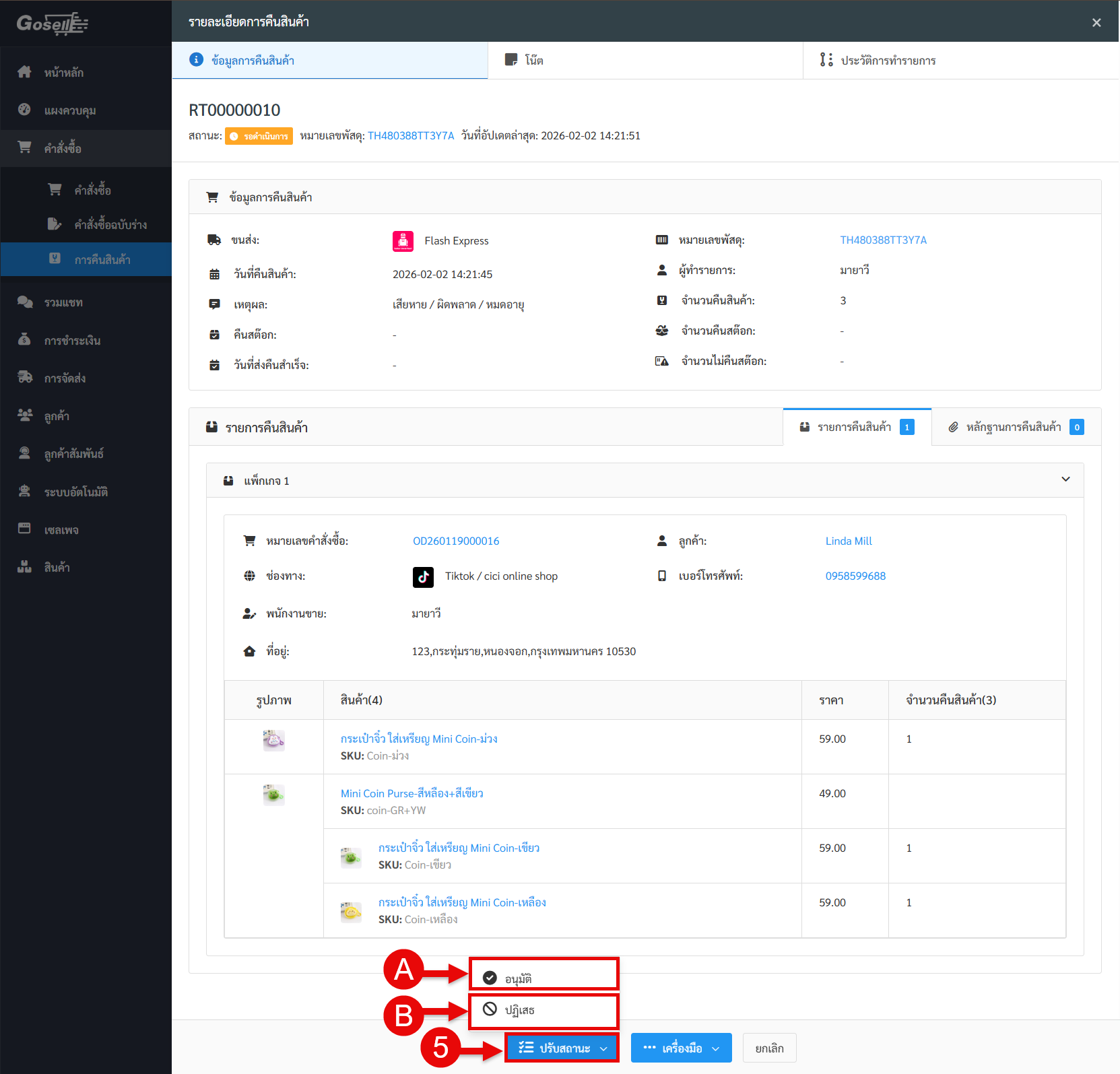This screenshot has height=1074, width=1120.
Task: Click the robot icon for ระบบอัตโนมัติ
Action: click(x=24, y=492)
